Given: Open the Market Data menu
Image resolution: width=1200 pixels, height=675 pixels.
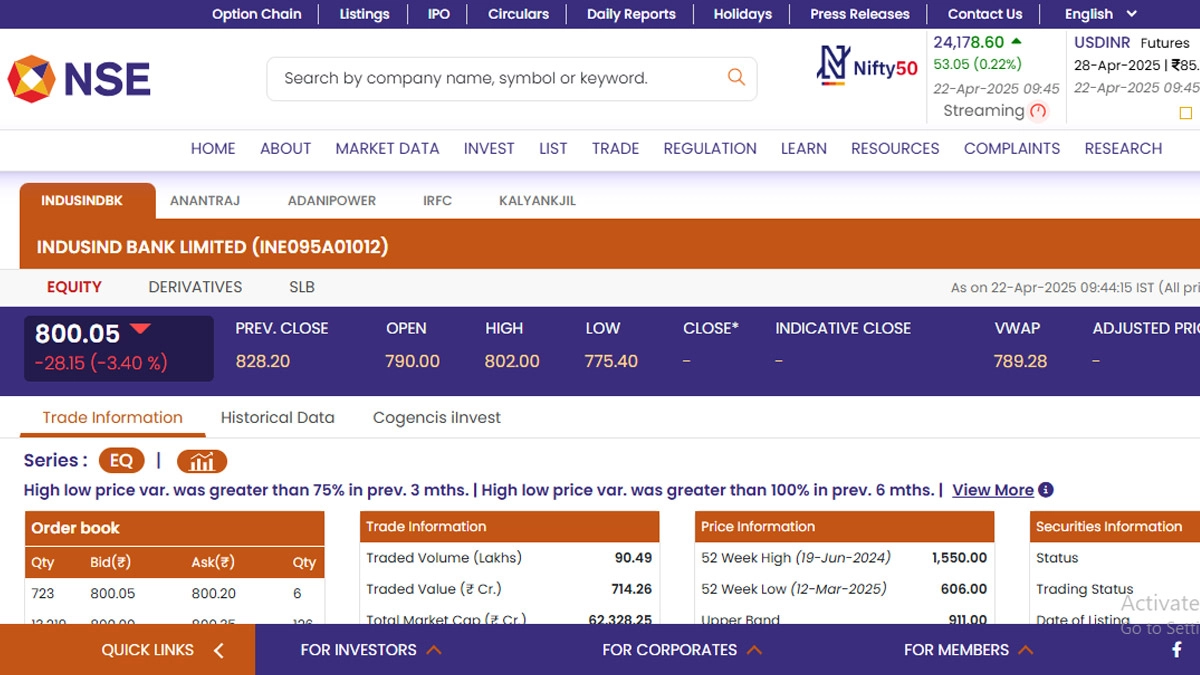Looking at the screenshot, I should click(x=387, y=148).
